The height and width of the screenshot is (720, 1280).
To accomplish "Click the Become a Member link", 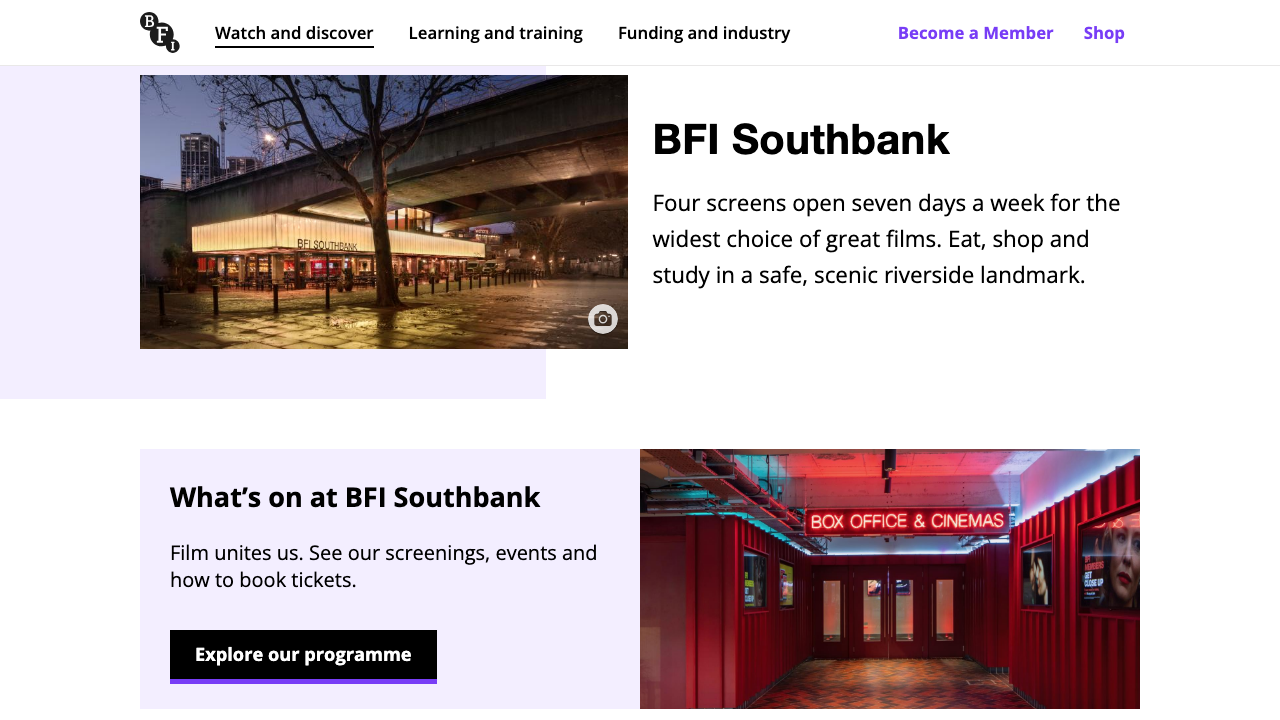I will point(975,32).
